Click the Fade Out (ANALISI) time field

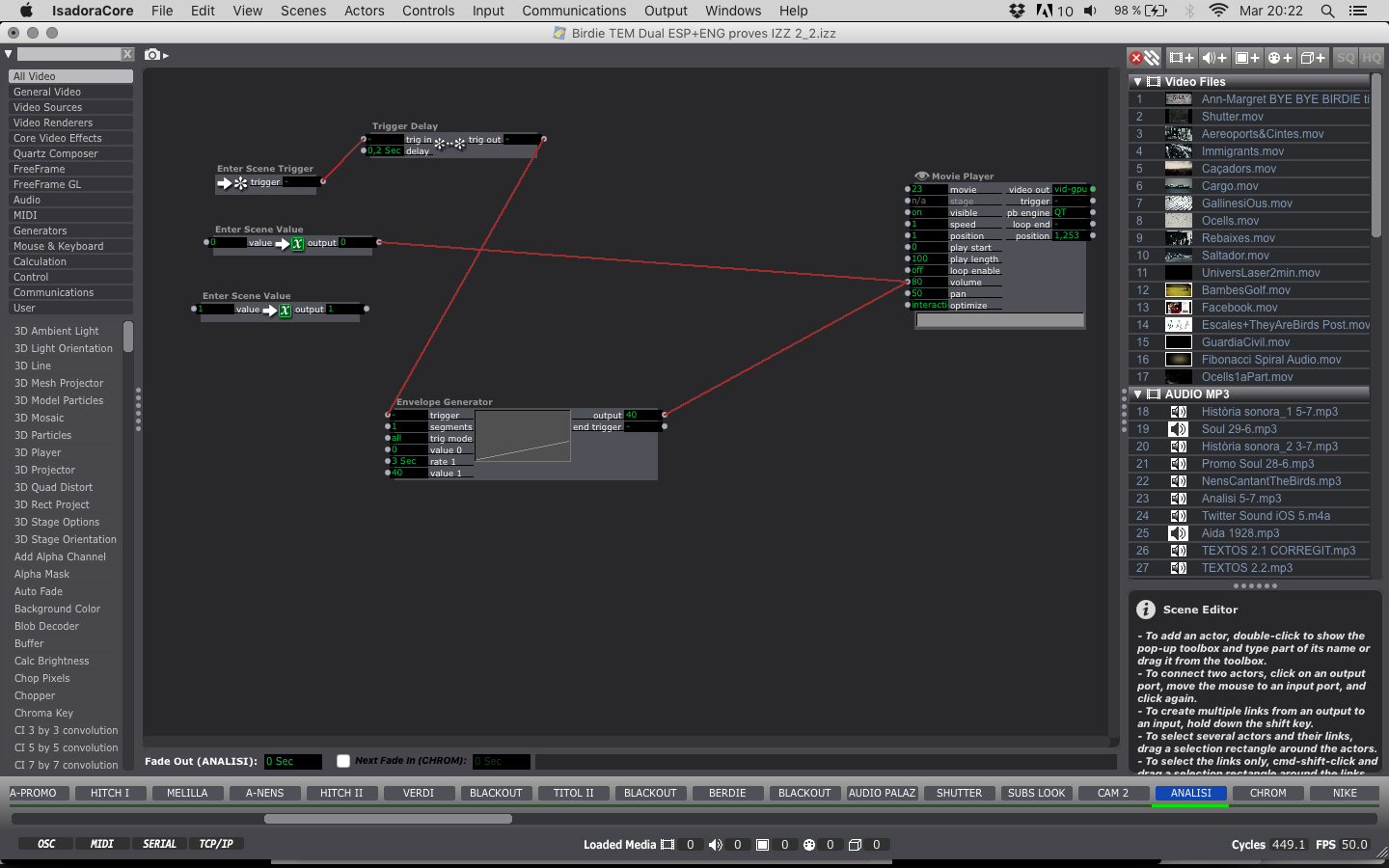point(293,762)
